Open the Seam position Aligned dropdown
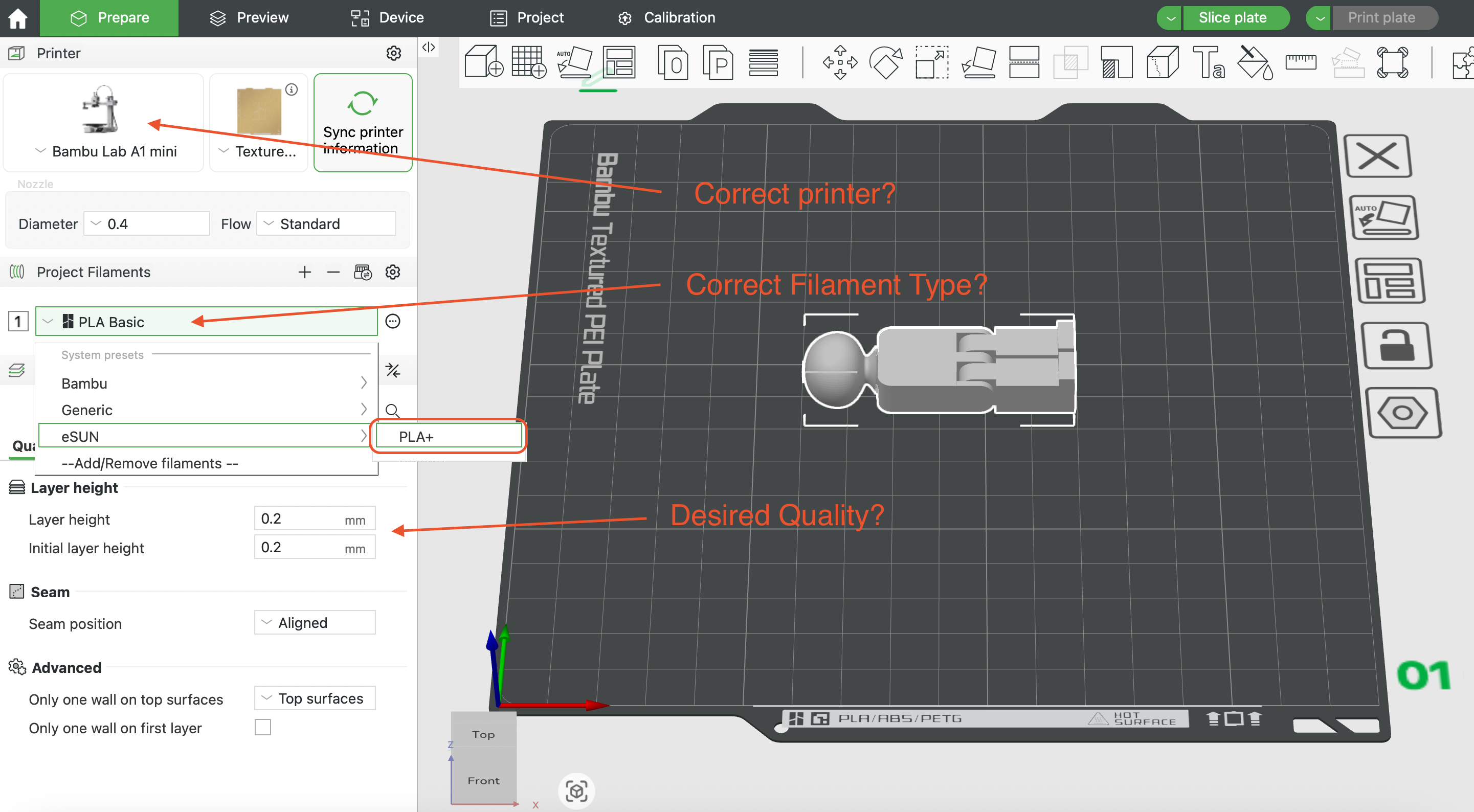Image resolution: width=1474 pixels, height=812 pixels. coord(315,623)
